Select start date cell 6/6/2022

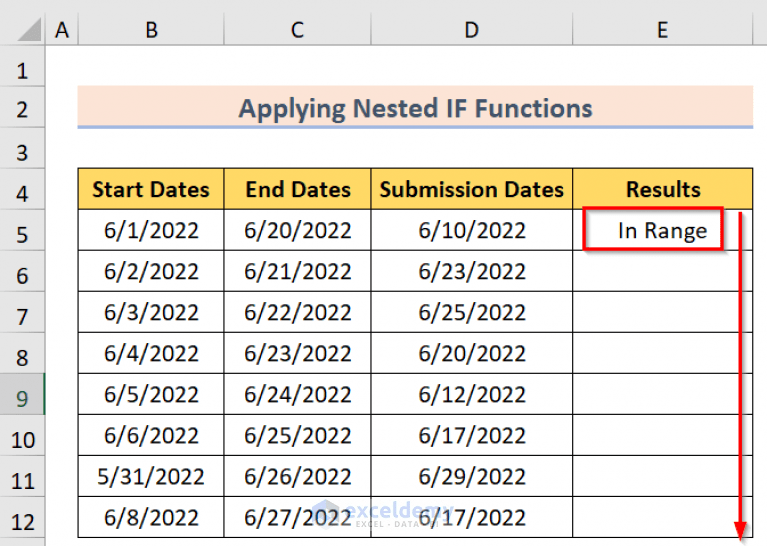coord(151,436)
